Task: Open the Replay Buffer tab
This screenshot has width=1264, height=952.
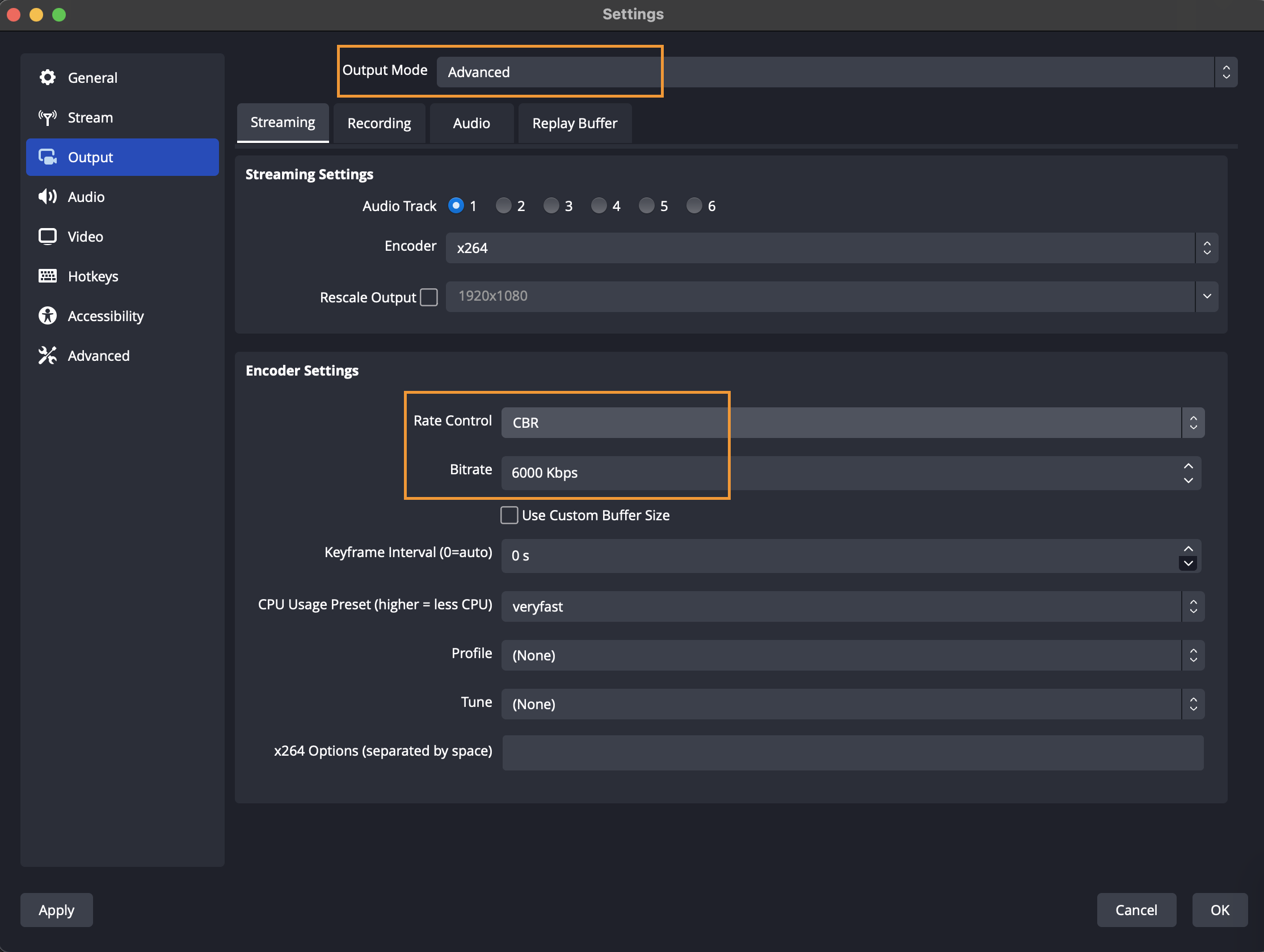Action: coord(574,124)
